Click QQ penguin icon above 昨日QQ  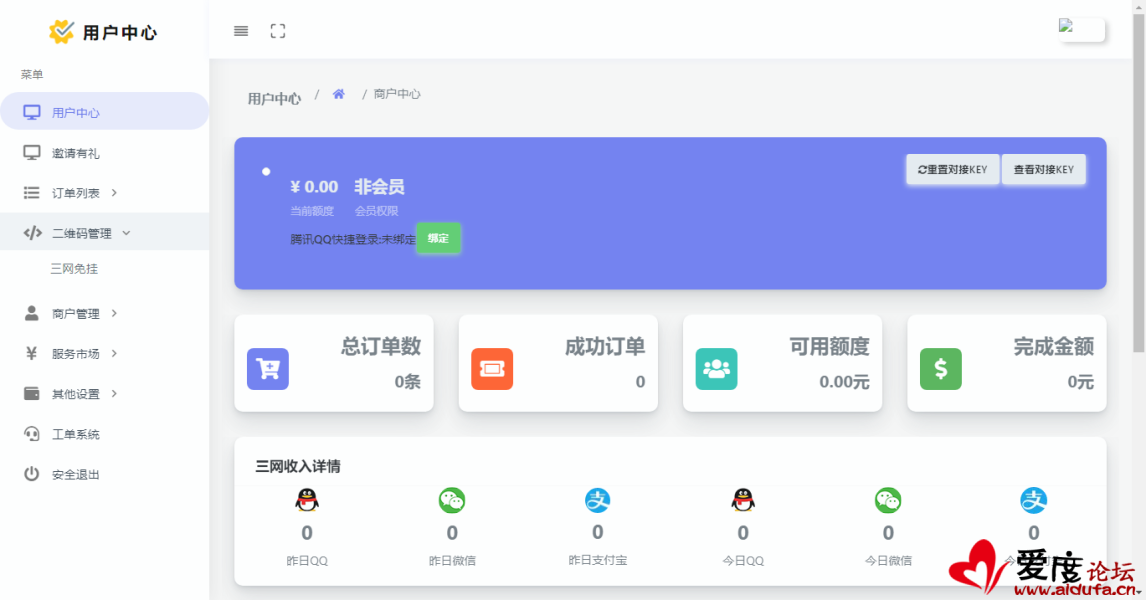tap(307, 500)
